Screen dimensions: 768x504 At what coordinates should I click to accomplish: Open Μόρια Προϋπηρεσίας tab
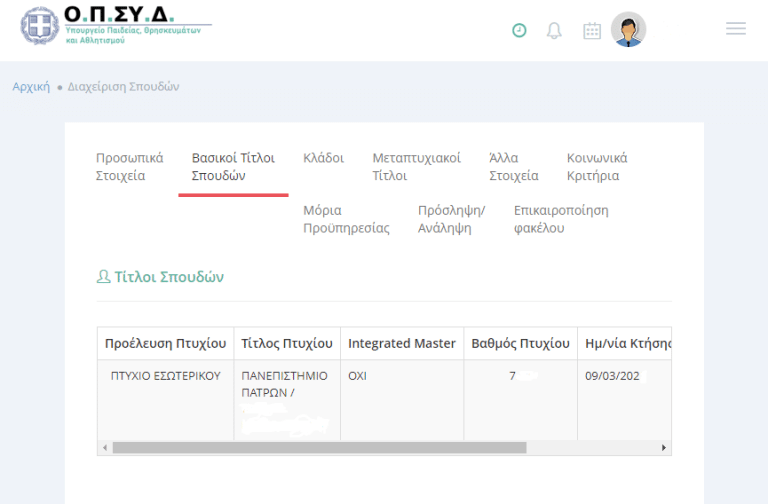[x=346, y=219]
